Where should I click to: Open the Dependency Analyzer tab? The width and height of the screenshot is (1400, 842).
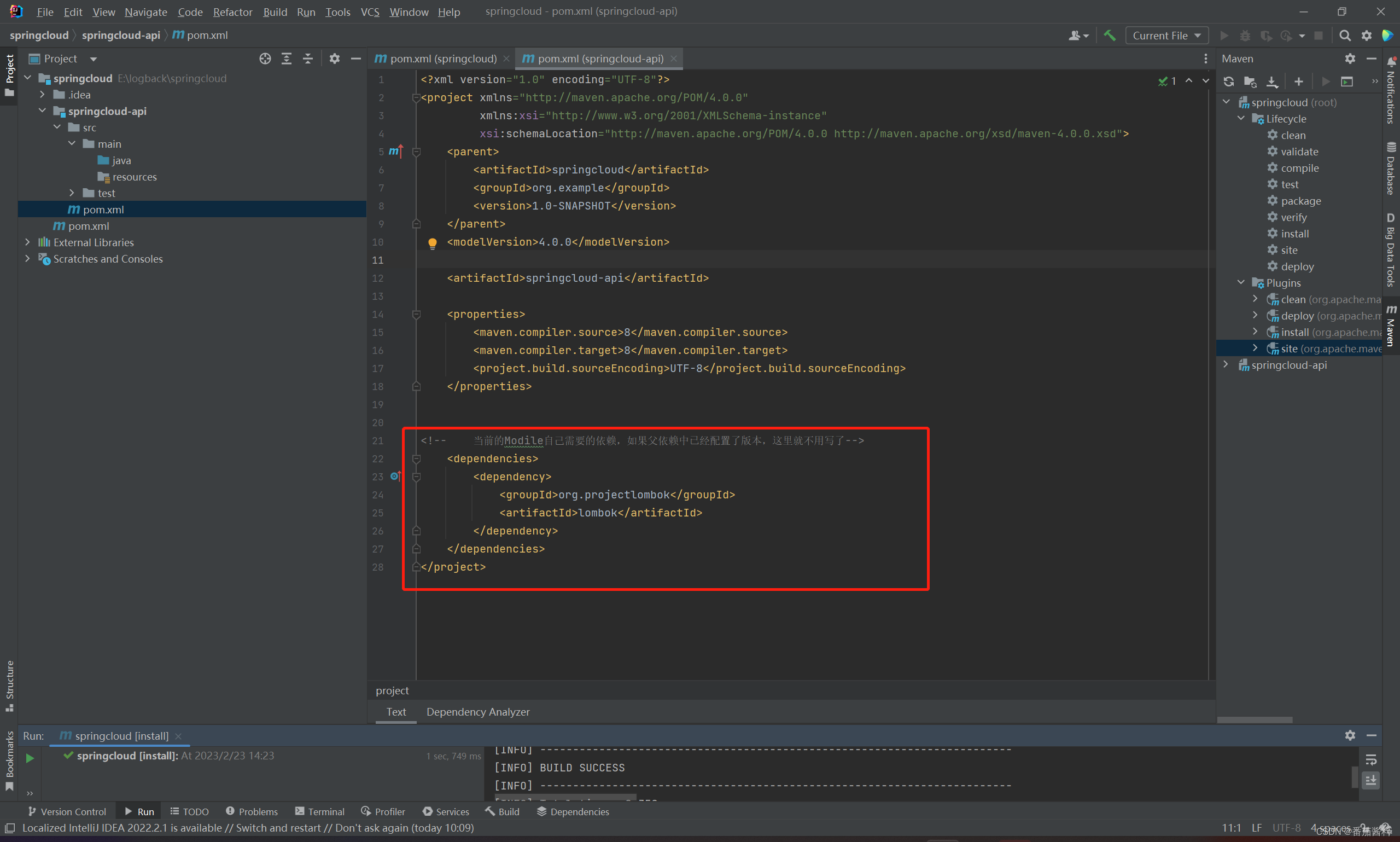tap(477, 711)
